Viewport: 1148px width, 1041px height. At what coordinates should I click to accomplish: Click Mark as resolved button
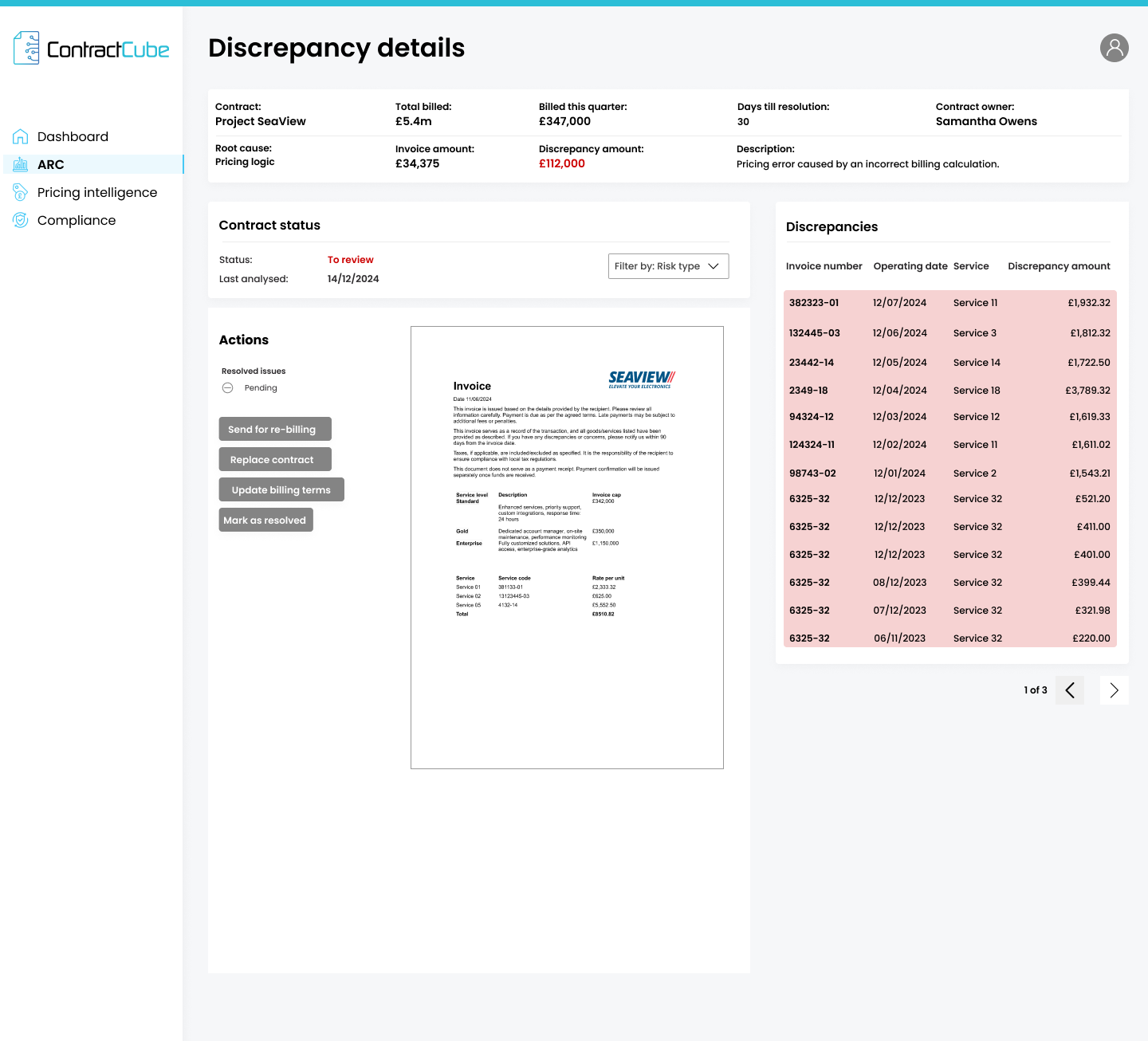[266, 520]
